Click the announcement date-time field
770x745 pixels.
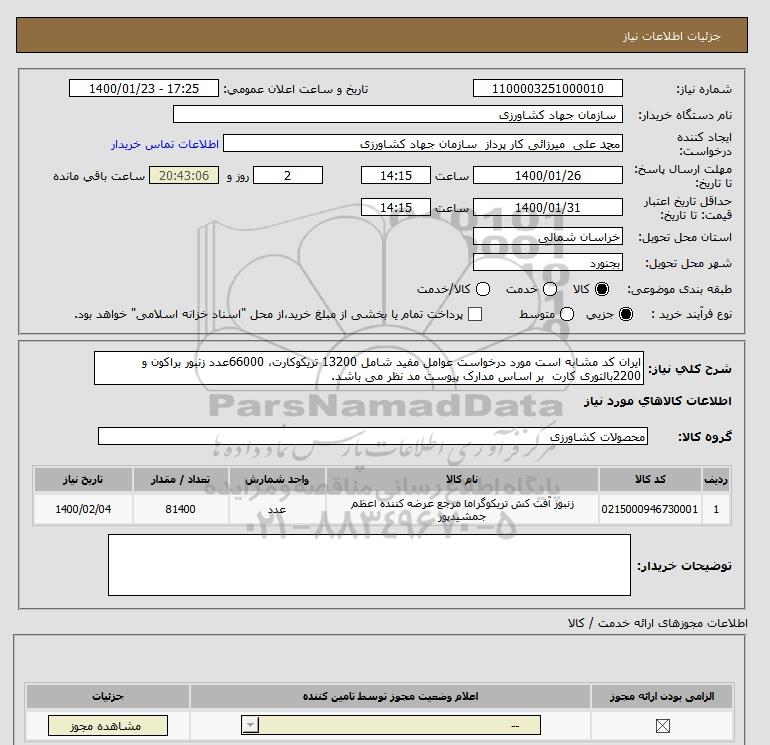click(x=144, y=88)
